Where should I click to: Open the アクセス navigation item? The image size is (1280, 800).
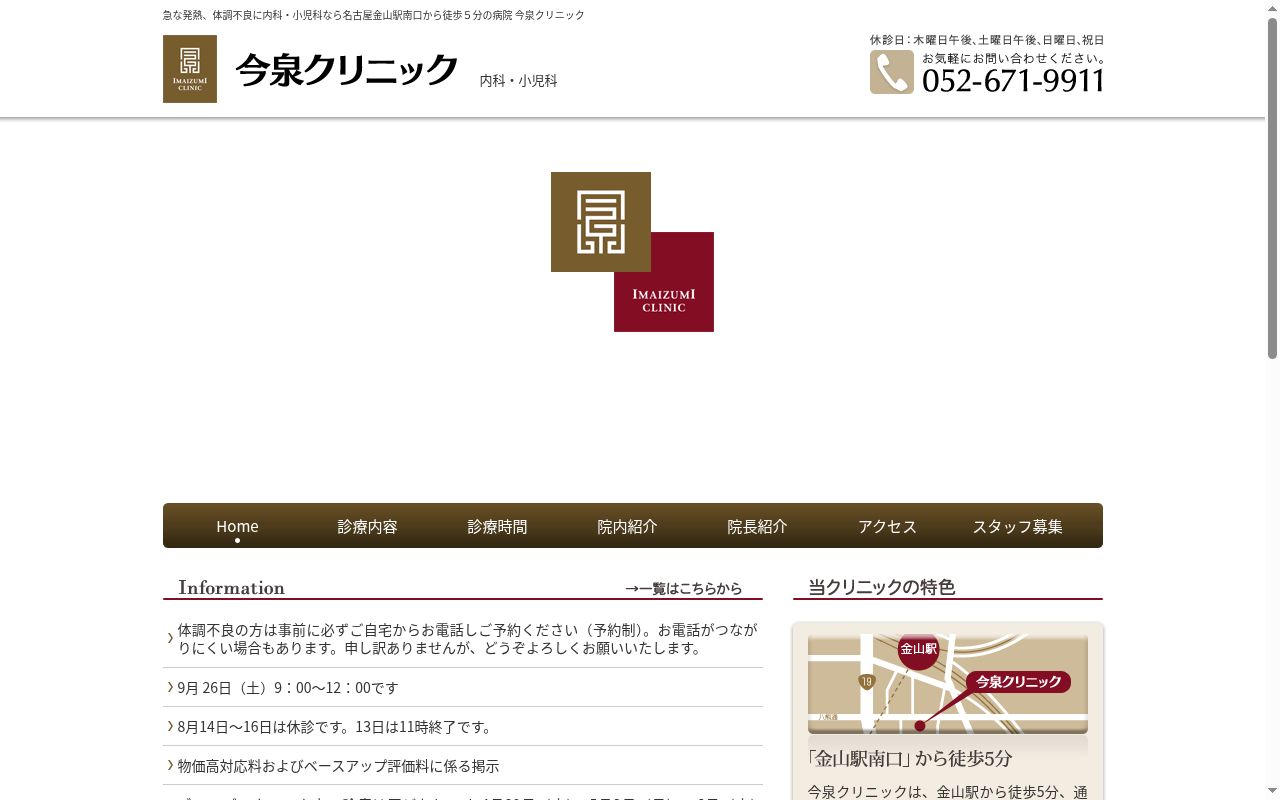(887, 526)
